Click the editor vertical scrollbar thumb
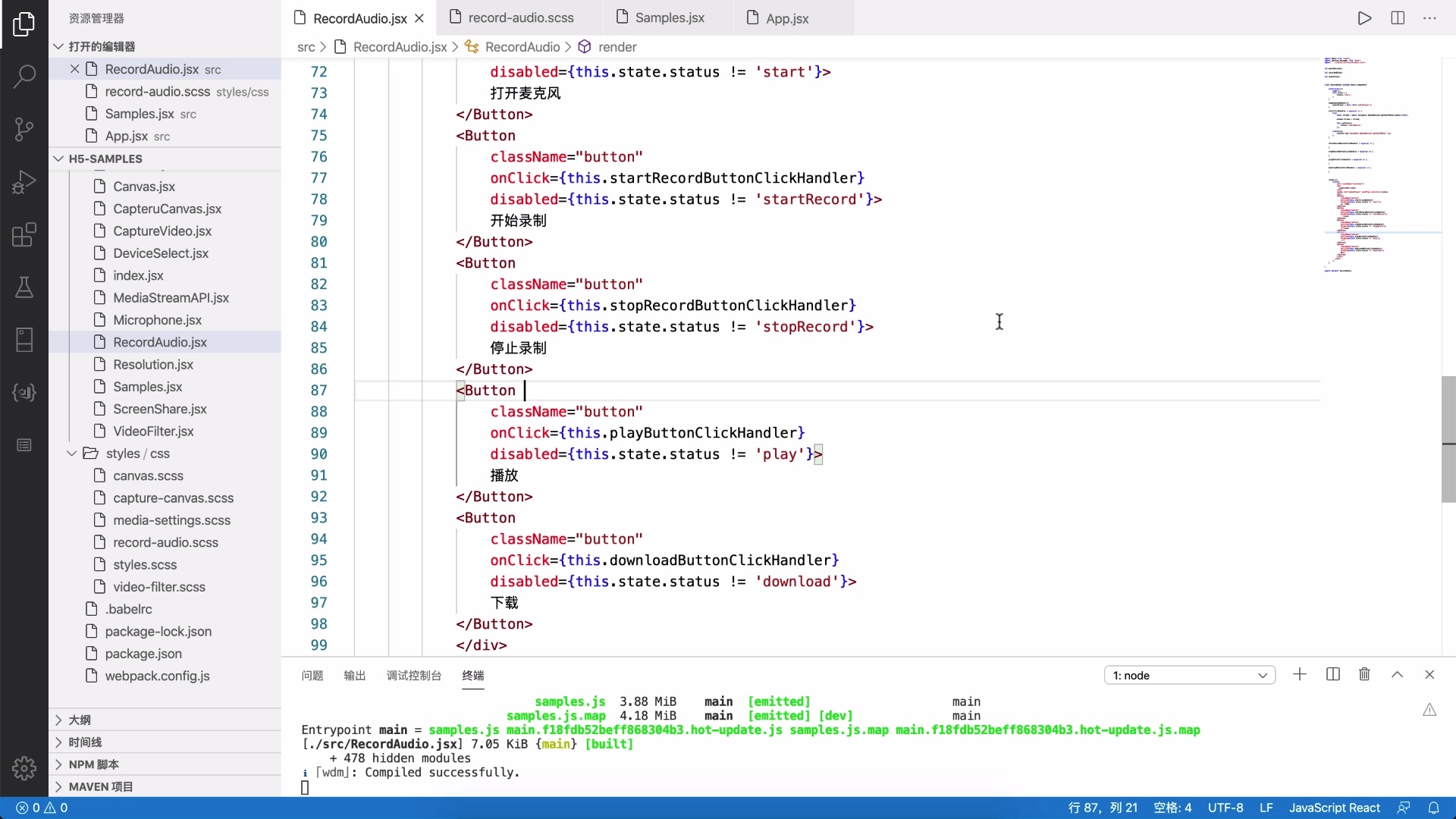Screen dimensions: 1456x819 click(x=1448, y=440)
